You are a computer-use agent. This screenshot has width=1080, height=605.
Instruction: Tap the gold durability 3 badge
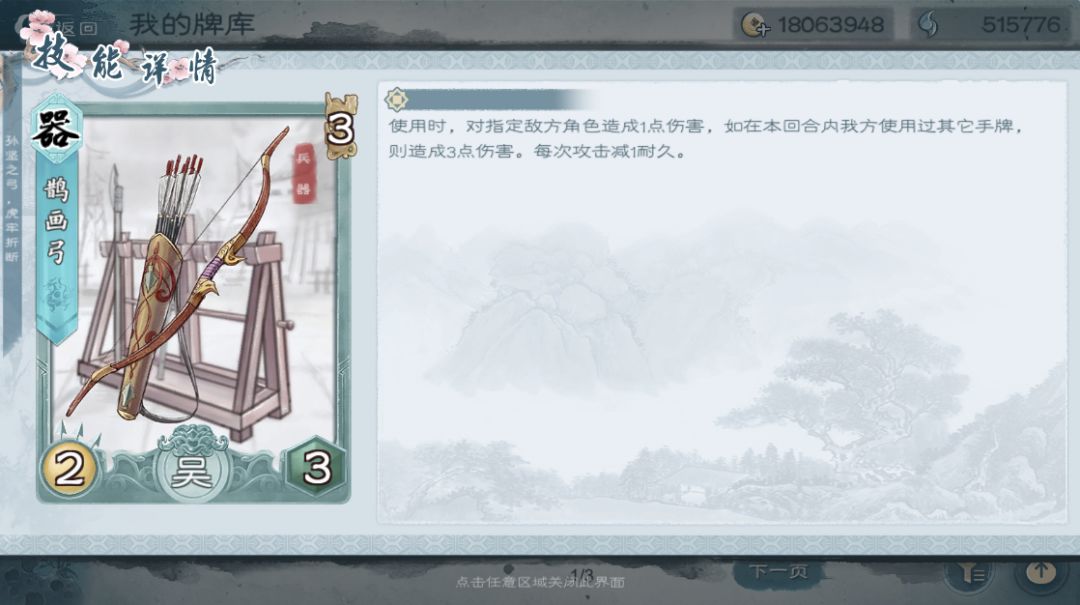(341, 127)
